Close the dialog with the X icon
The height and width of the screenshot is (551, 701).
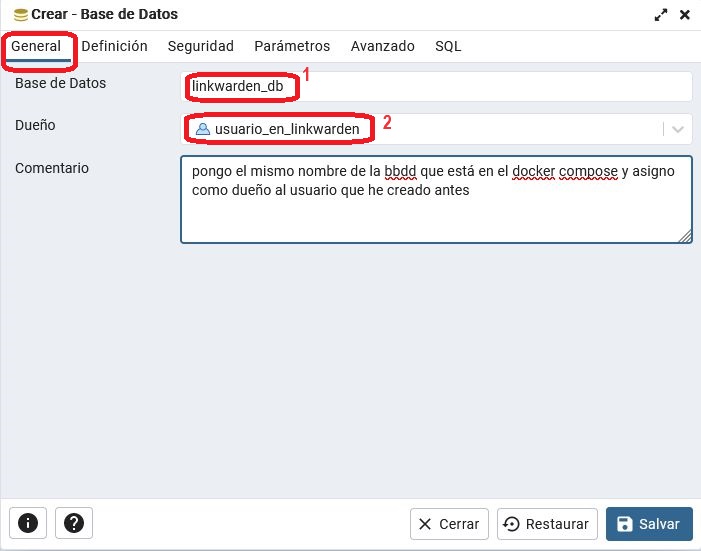[685, 15]
